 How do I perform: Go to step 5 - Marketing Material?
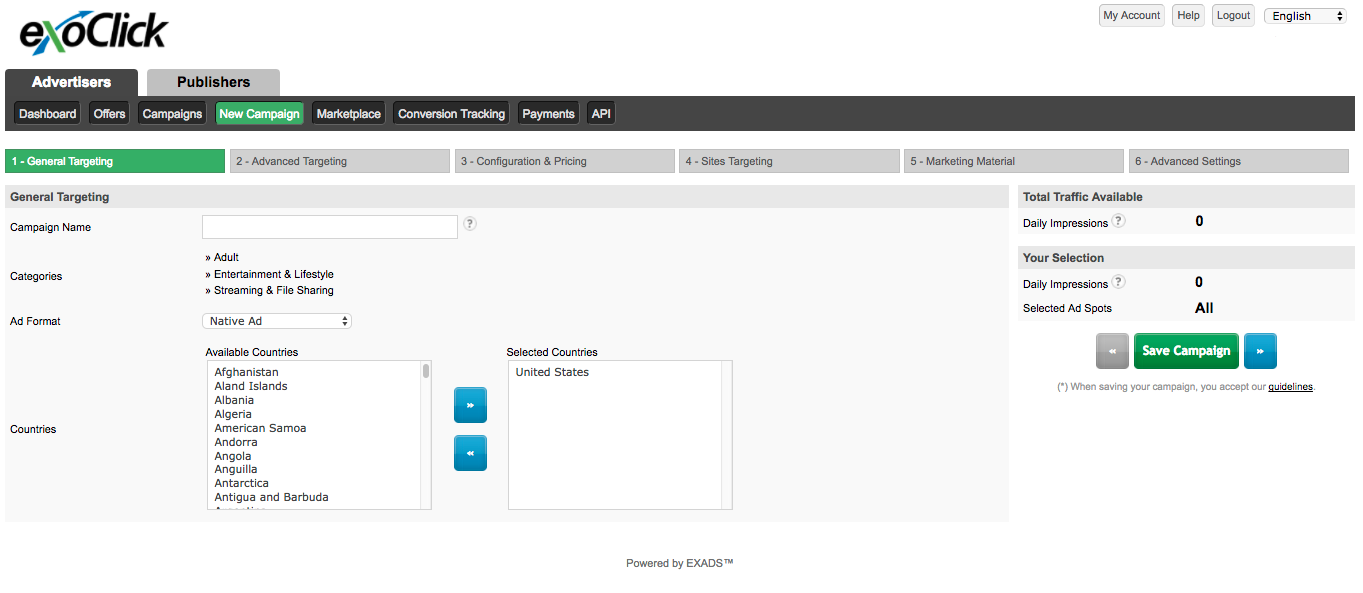tap(1014, 161)
